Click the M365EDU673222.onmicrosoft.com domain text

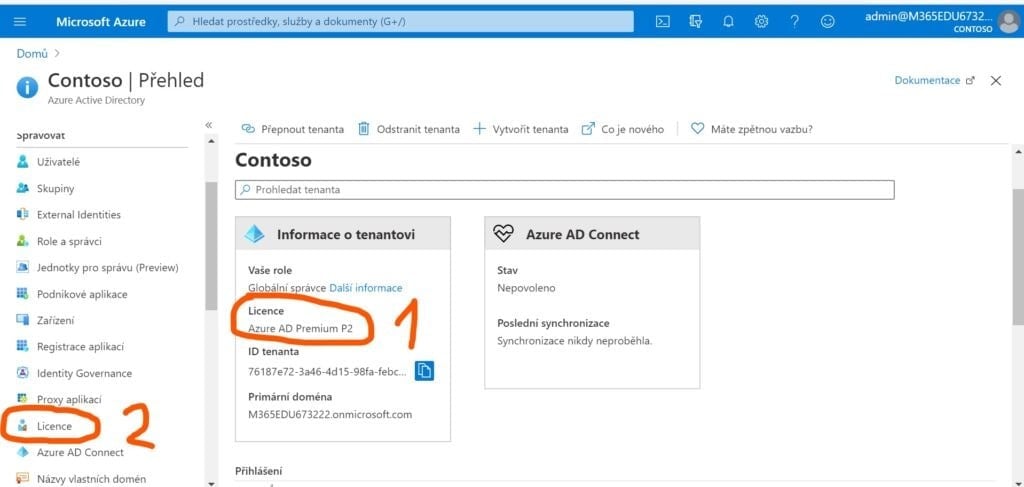330,414
